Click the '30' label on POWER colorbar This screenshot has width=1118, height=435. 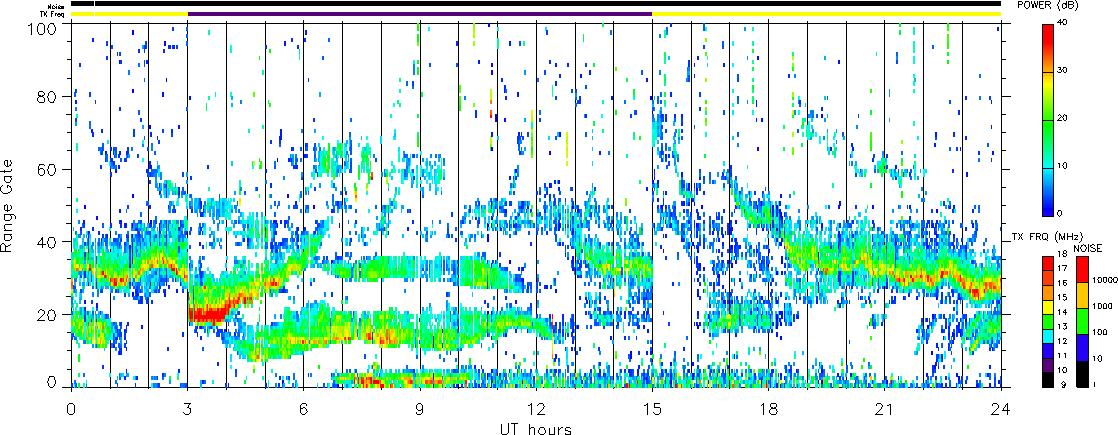pyautogui.click(x=1062, y=71)
